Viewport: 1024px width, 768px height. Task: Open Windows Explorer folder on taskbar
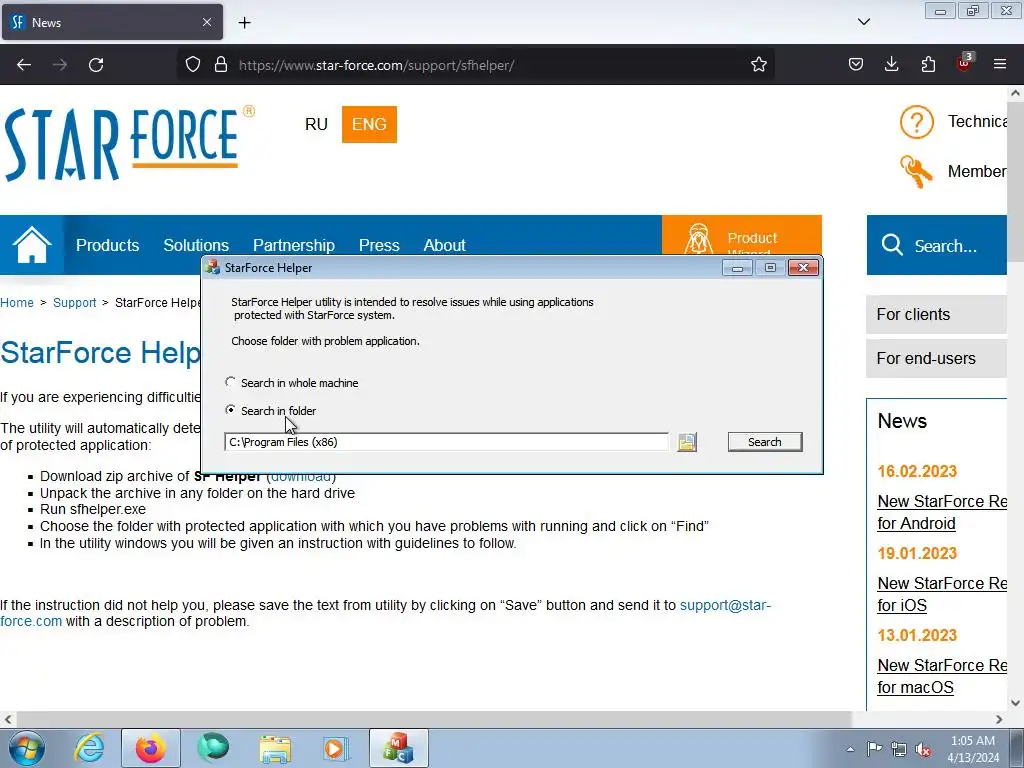pos(275,748)
